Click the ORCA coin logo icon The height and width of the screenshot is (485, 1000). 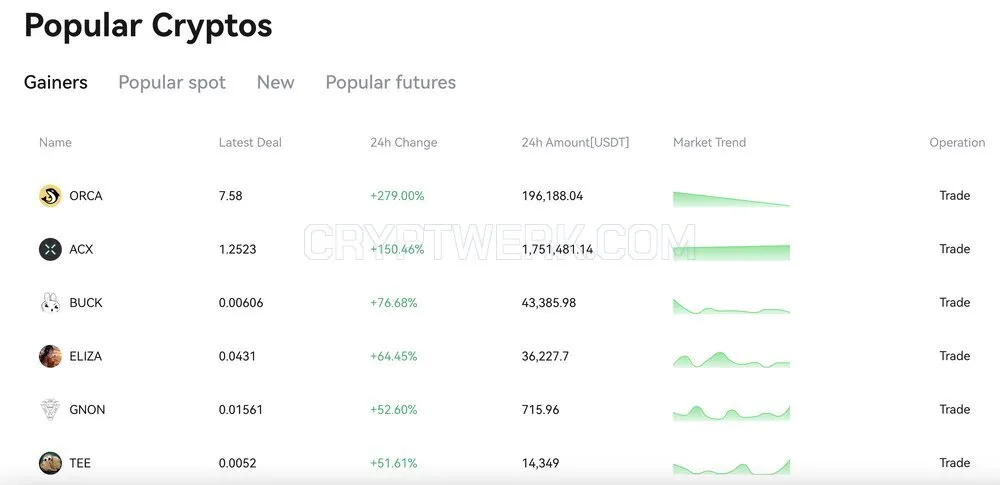tap(50, 196)
